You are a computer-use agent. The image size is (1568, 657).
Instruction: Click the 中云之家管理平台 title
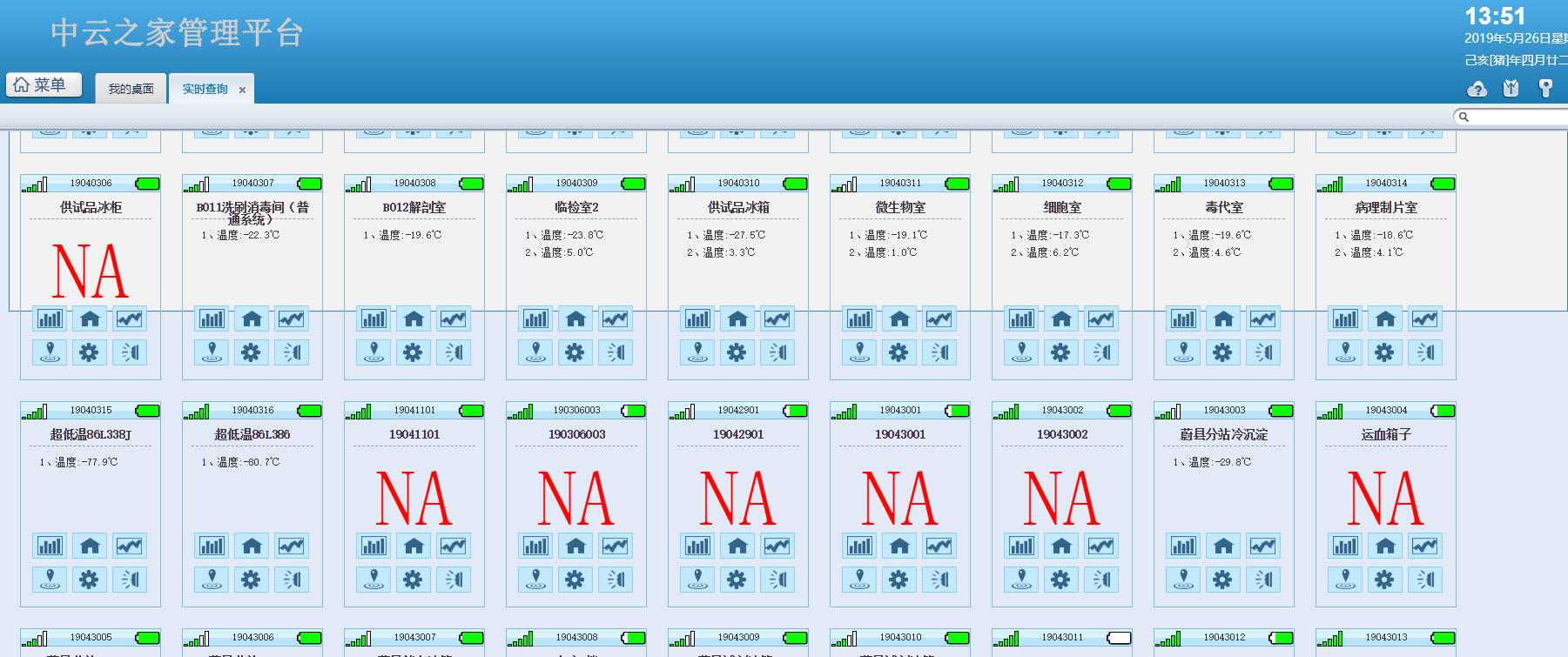(x=177, y=33)
